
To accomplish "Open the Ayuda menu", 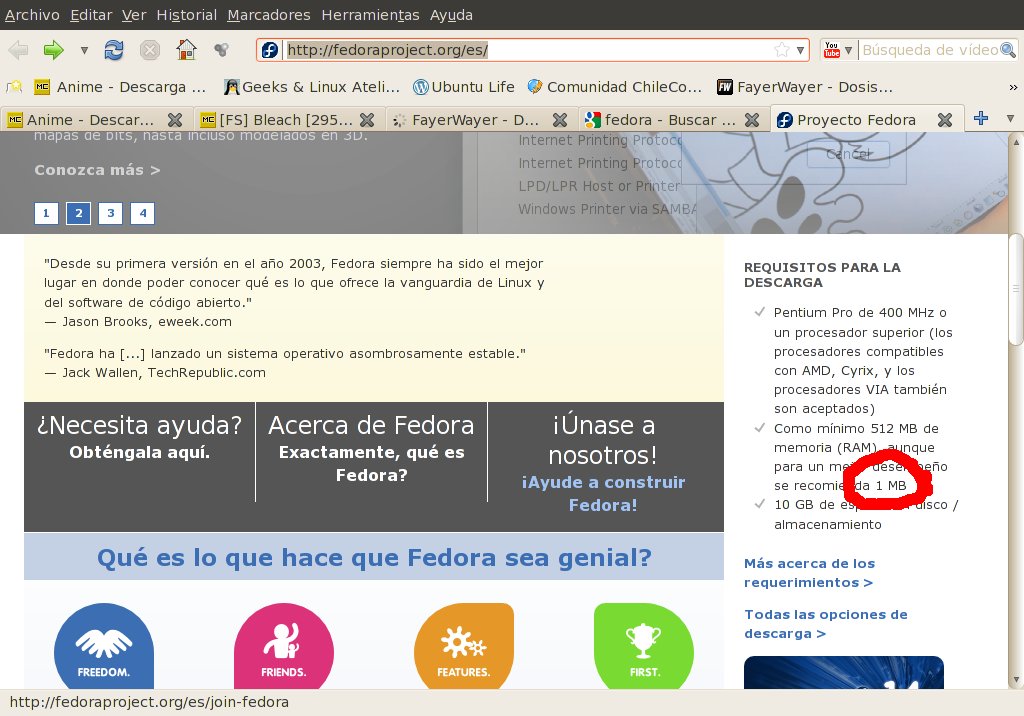I will pos(451,14).
